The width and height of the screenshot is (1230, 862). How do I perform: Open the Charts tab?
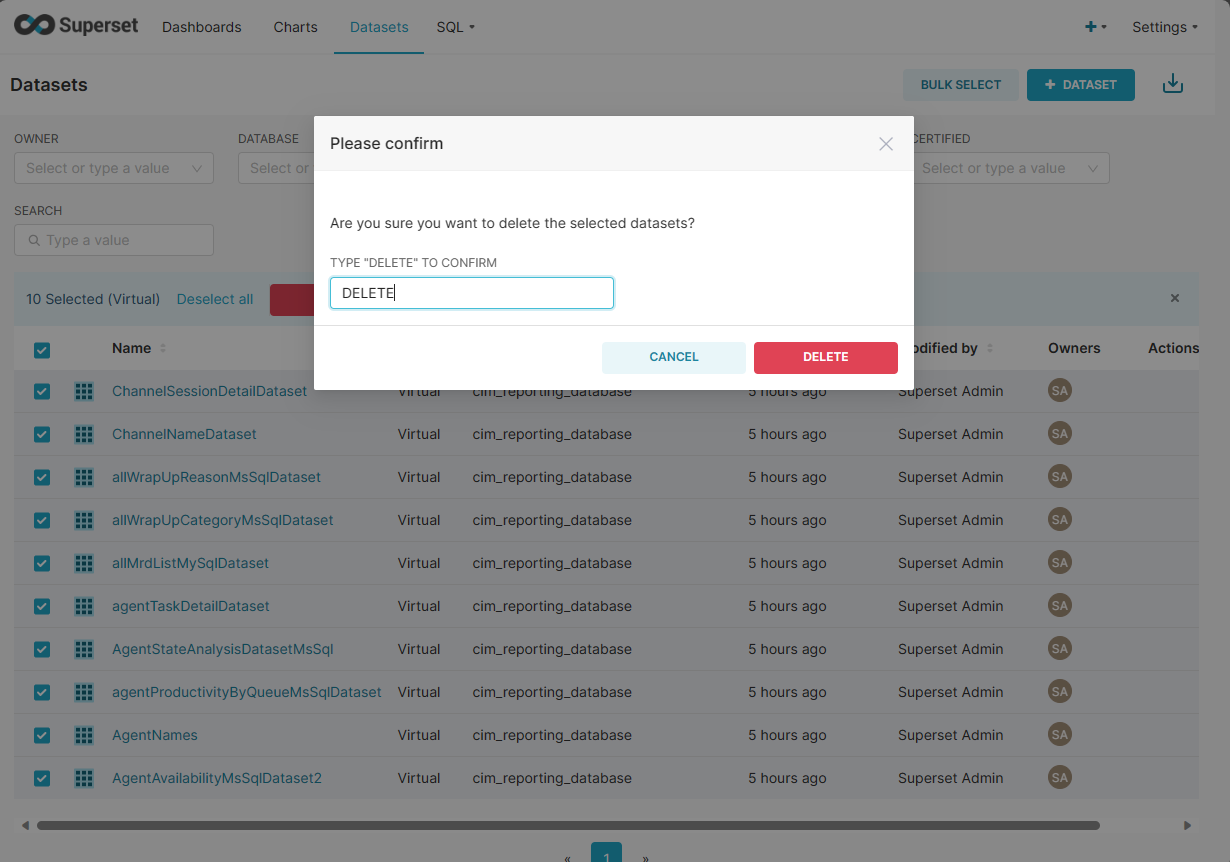coord(296,27)
